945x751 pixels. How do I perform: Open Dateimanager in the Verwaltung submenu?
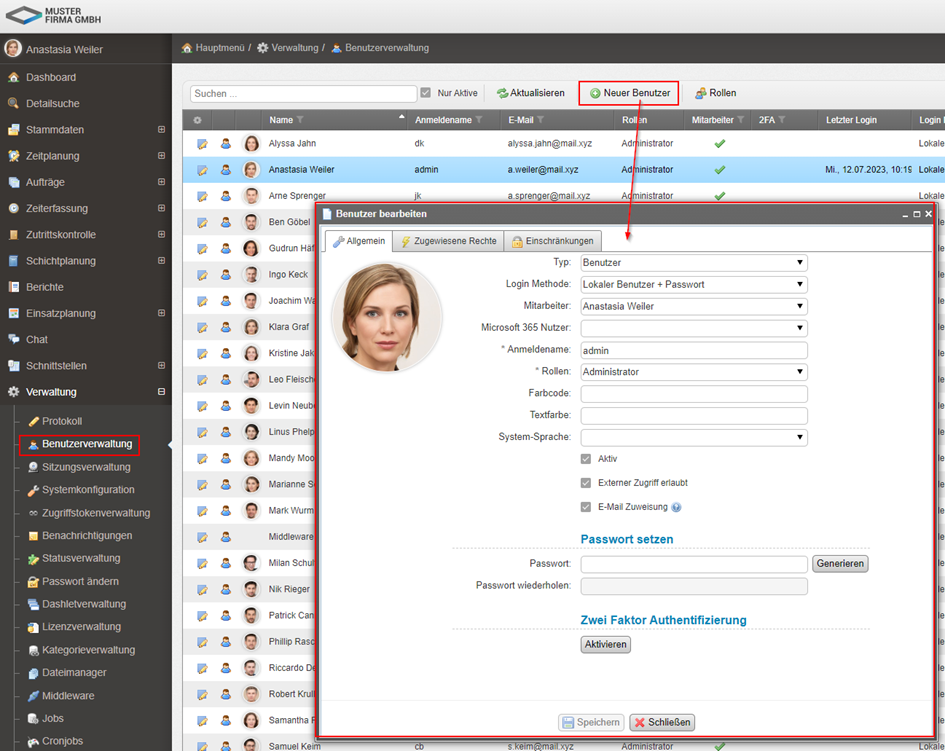pos(73,673)
